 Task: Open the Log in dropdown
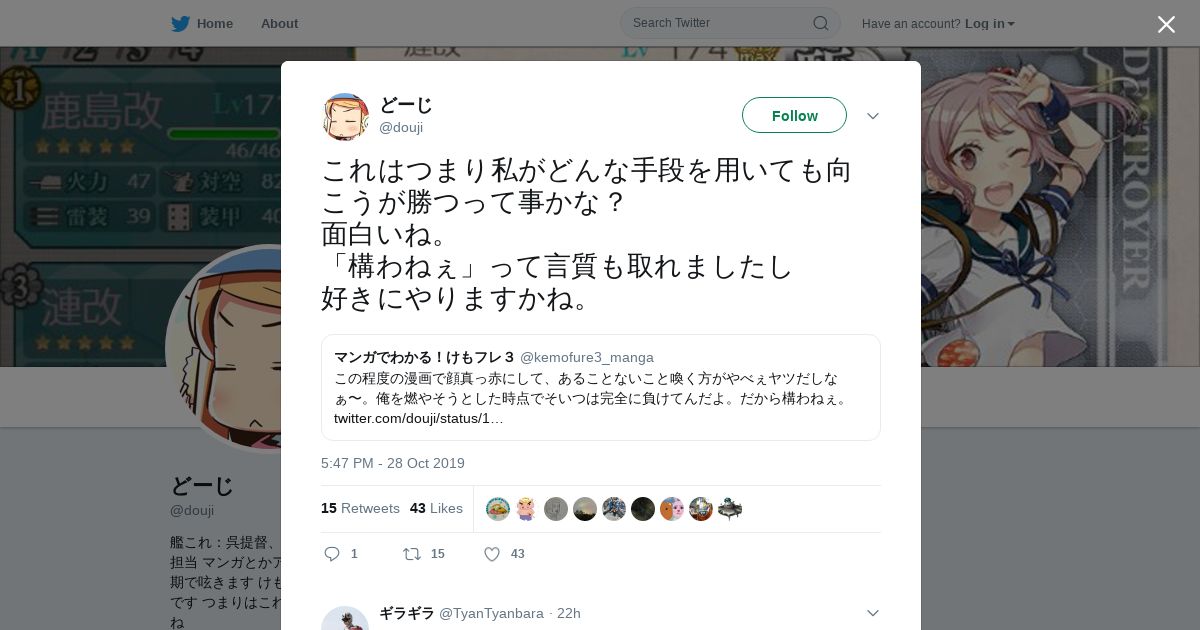[990, 23]
